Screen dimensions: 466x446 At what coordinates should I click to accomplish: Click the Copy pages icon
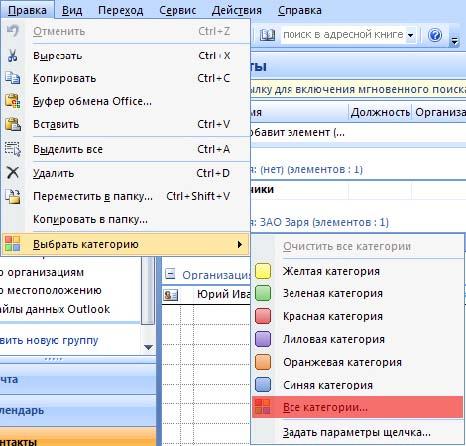pyautogui.click(x=13, y=78)
